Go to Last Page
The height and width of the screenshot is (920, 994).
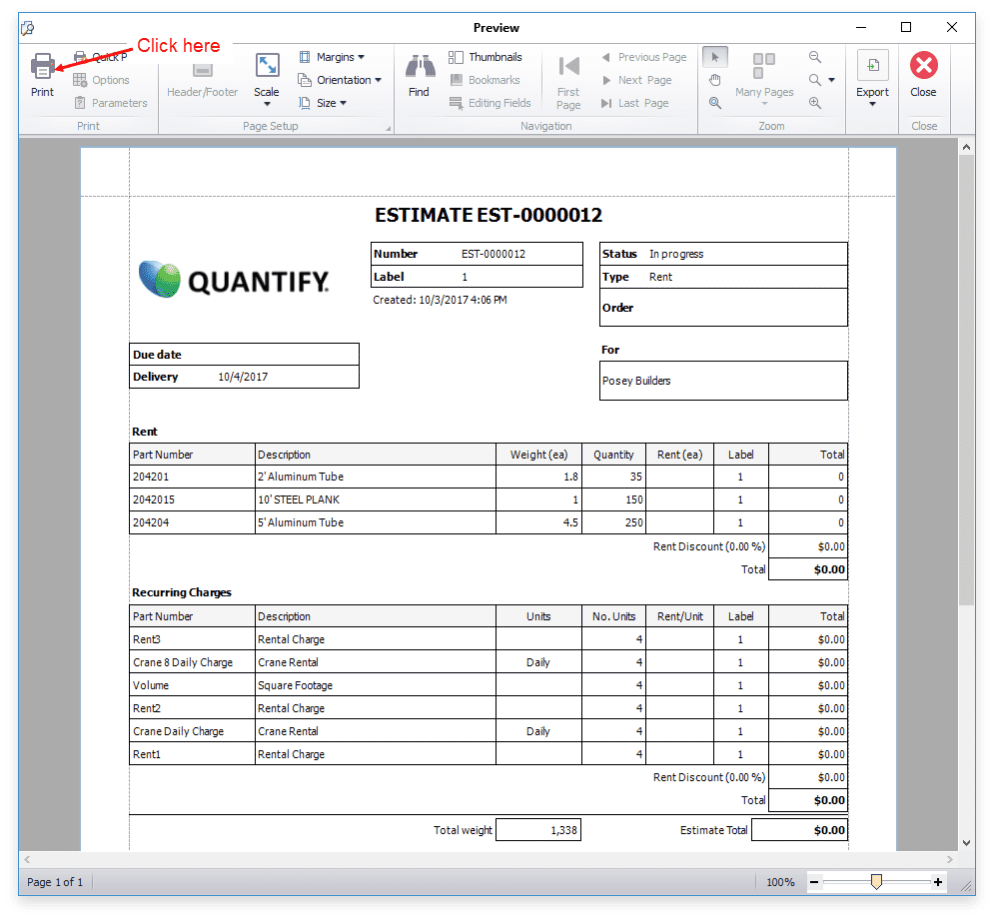click(635, 103)
